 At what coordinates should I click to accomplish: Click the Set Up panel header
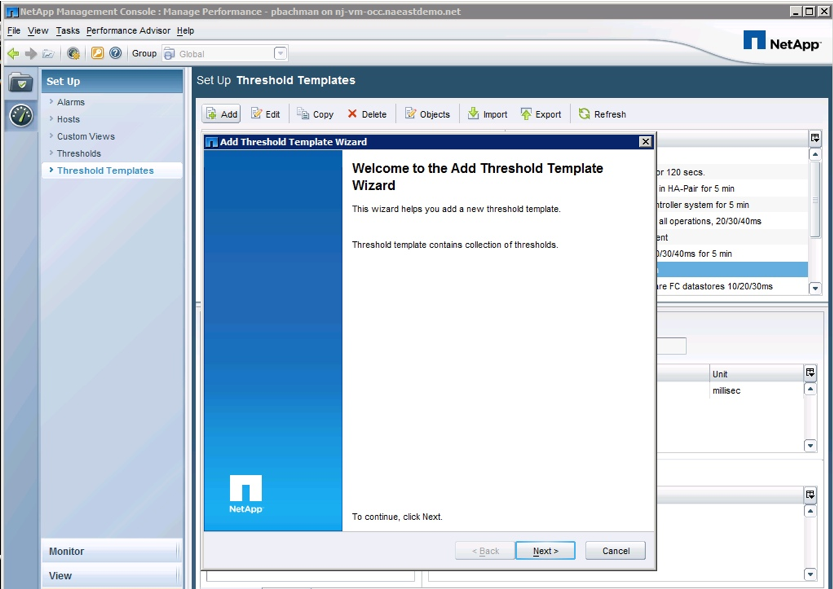[x=112, y=81]
